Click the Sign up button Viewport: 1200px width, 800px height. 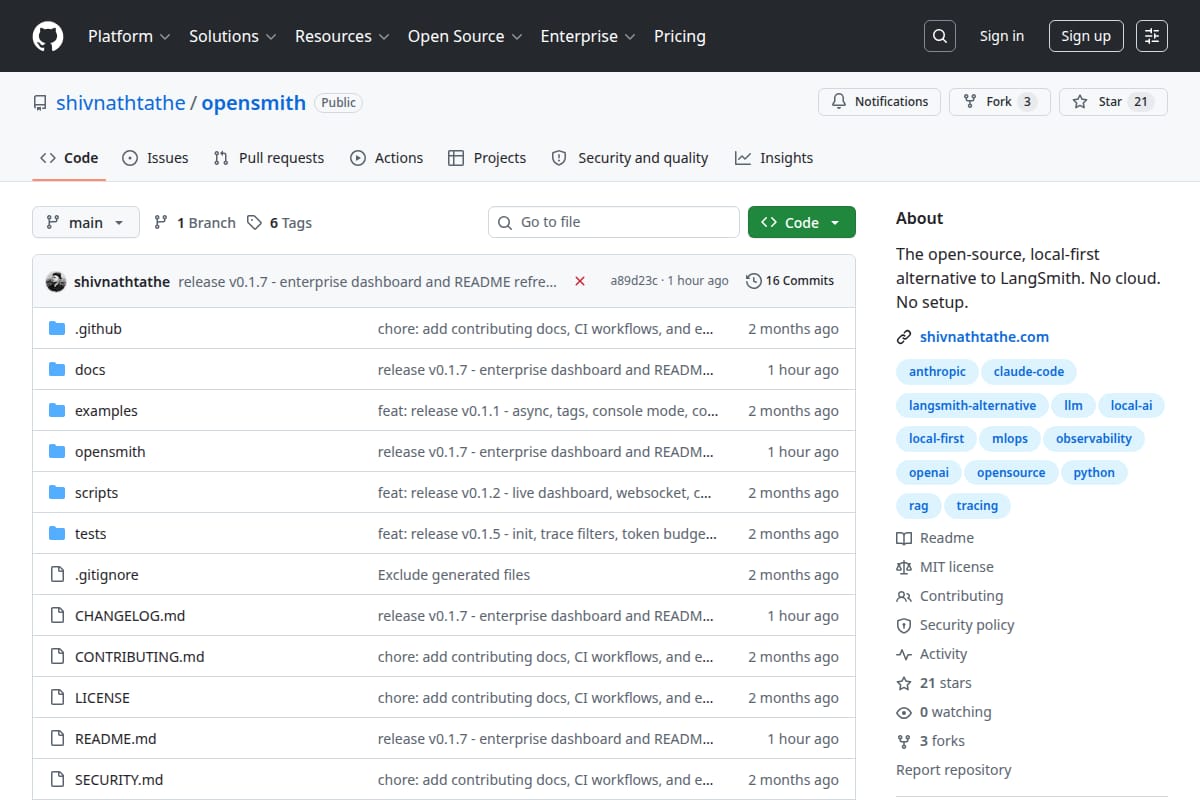[1086, 36]
